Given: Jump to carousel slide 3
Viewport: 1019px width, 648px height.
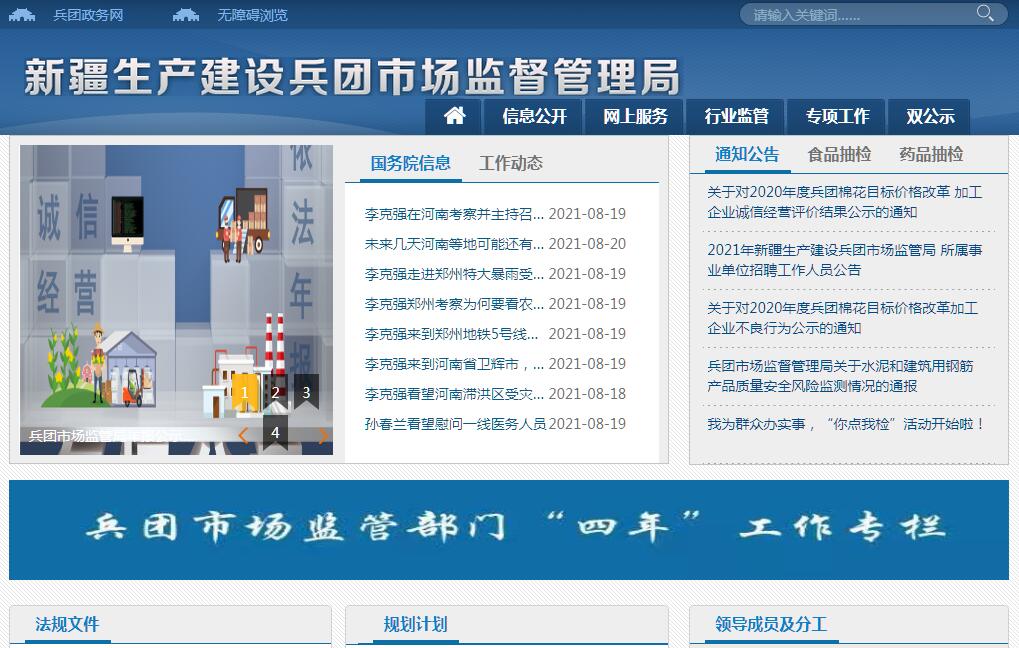Looking at the screenshot, I should tap(306, 392).
